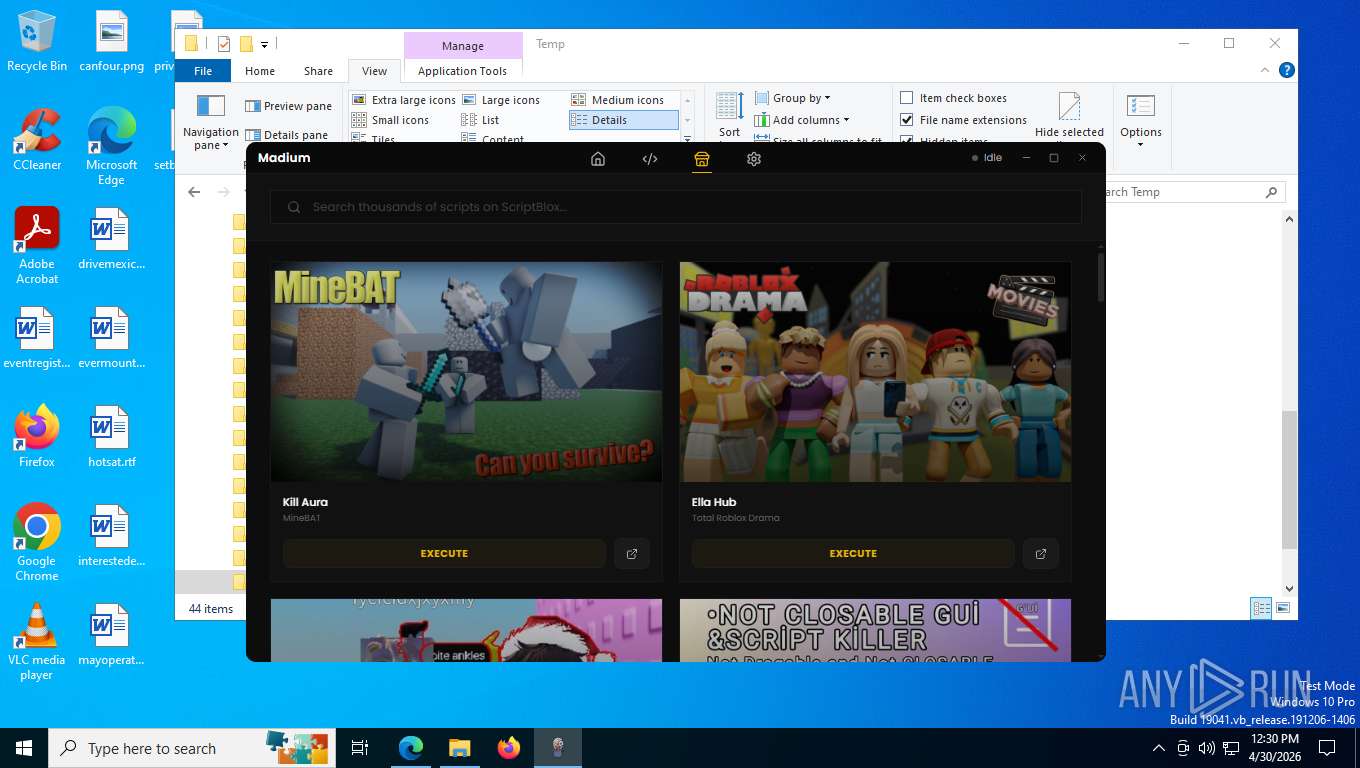This screenshot has width=1360, height=768.
Task: Select the View ribbon tab
Action: click(x=374, y=71)
